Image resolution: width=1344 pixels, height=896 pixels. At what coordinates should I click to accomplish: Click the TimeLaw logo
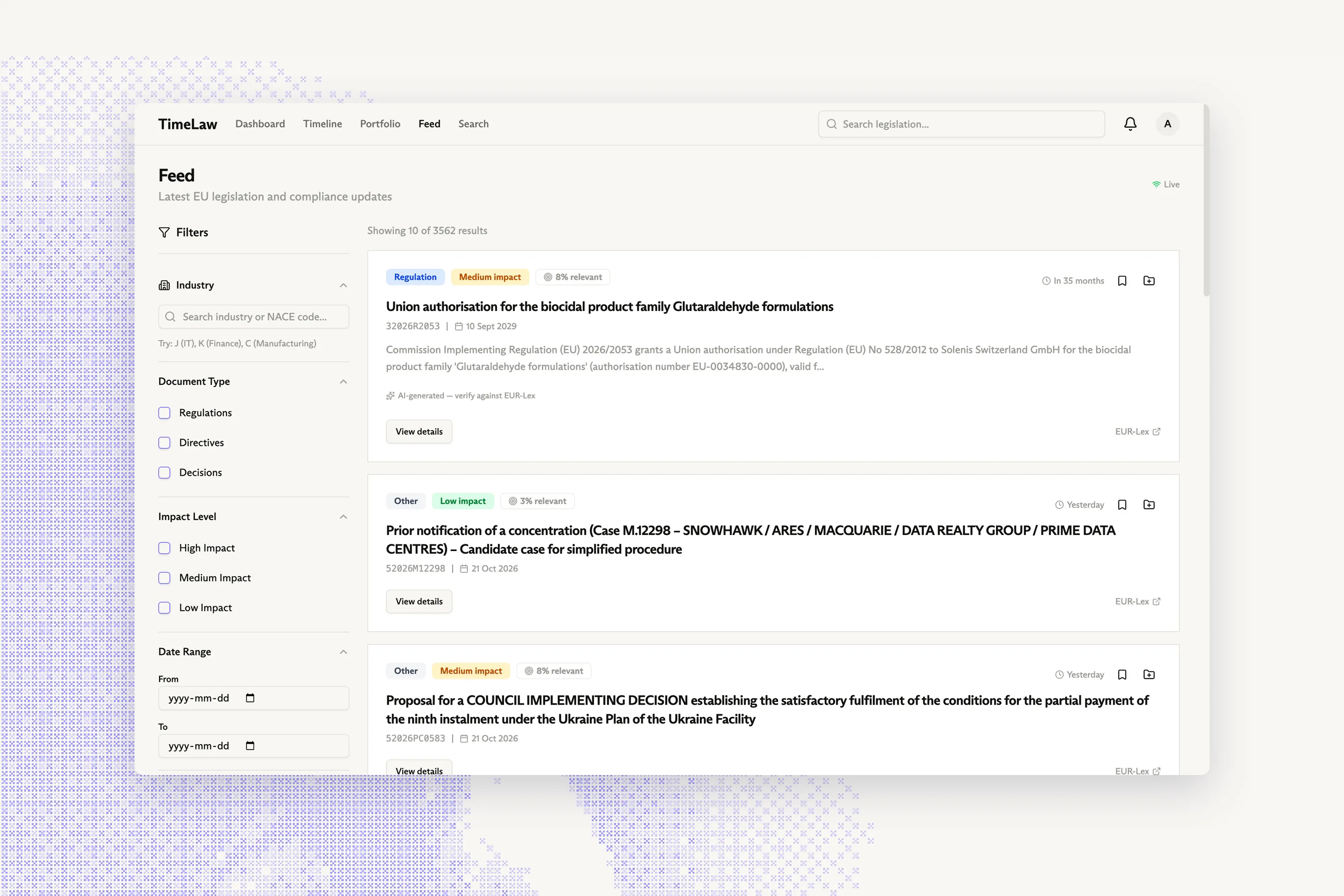(187, 124)
